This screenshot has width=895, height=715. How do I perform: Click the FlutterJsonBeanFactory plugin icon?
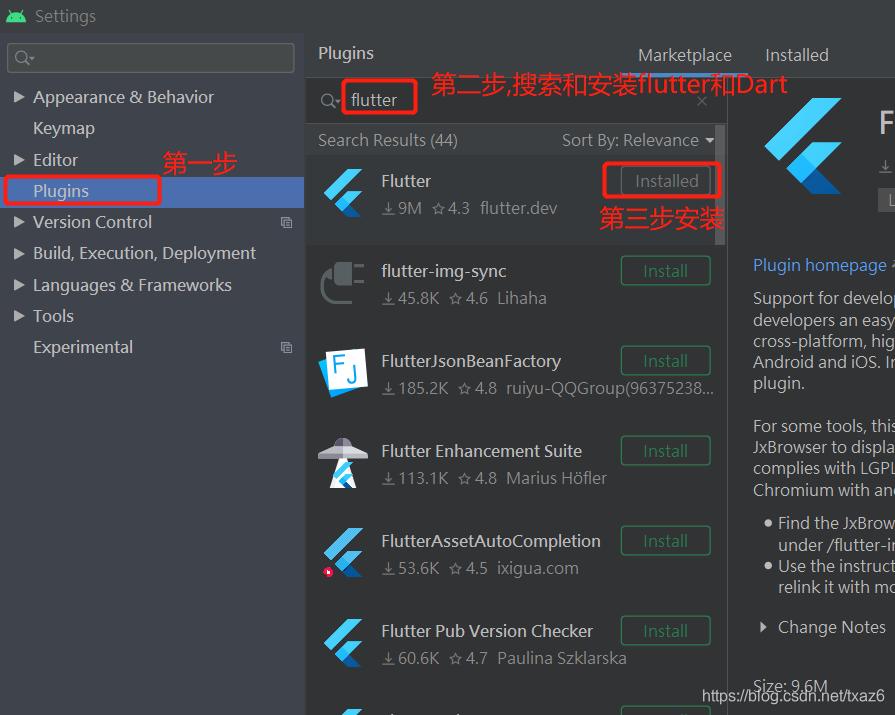coord(344,374)
